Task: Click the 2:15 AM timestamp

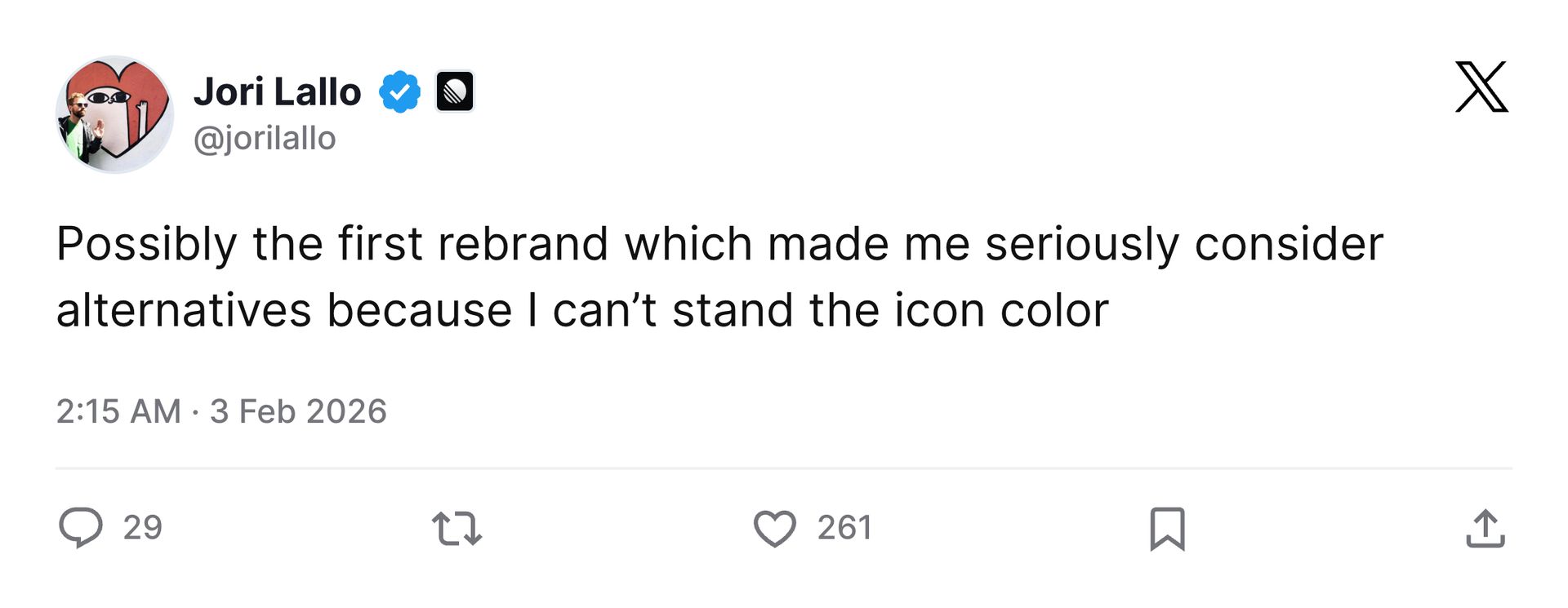Action: pos(118,411)
